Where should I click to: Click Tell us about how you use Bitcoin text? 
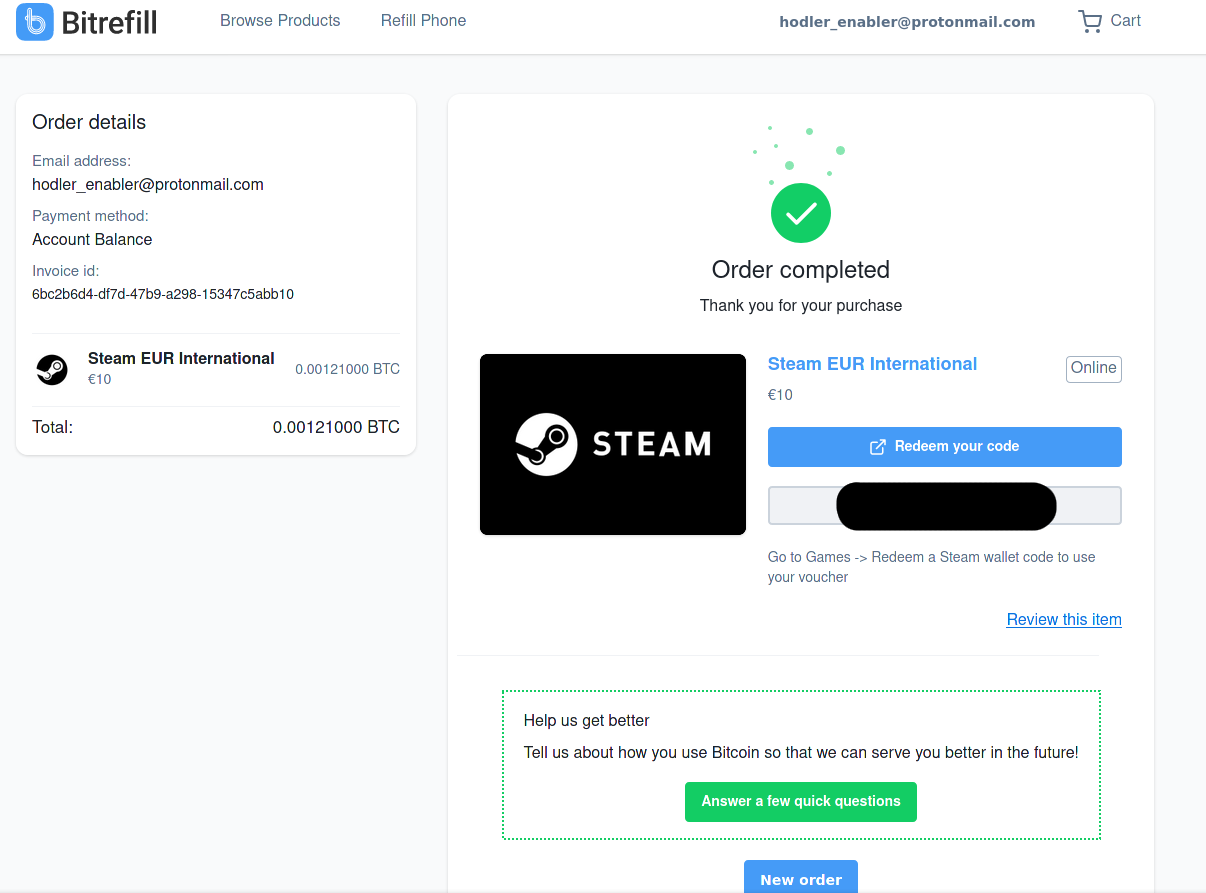pos(801,753)
